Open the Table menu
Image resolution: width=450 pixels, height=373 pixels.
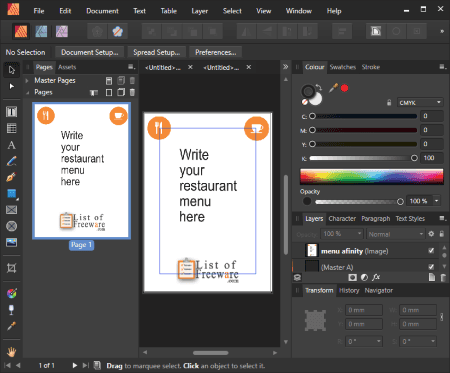click(x=169, y=11)
